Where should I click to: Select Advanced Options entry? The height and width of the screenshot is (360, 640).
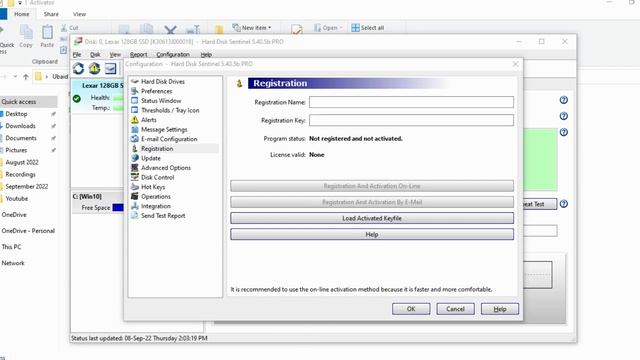(165, 168)
